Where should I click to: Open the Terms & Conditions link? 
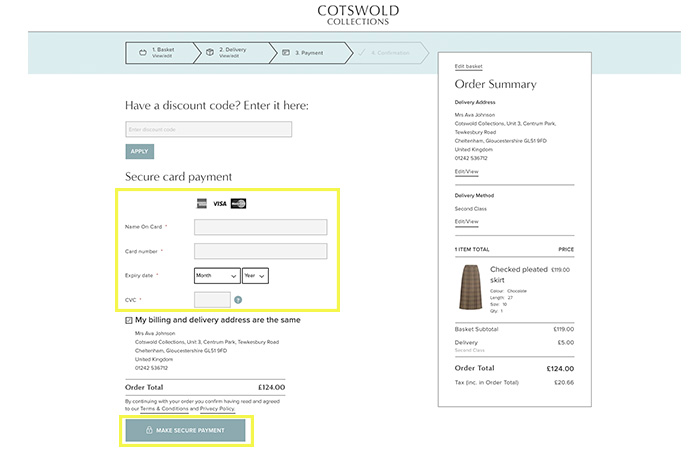point(165,409)
